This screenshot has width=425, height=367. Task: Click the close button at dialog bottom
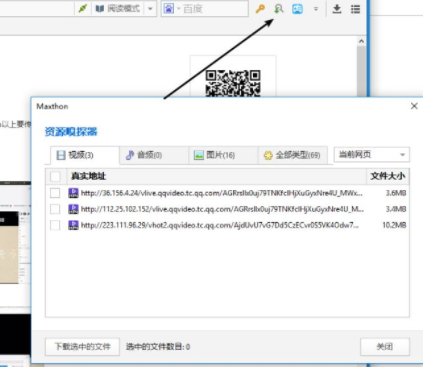385,347
